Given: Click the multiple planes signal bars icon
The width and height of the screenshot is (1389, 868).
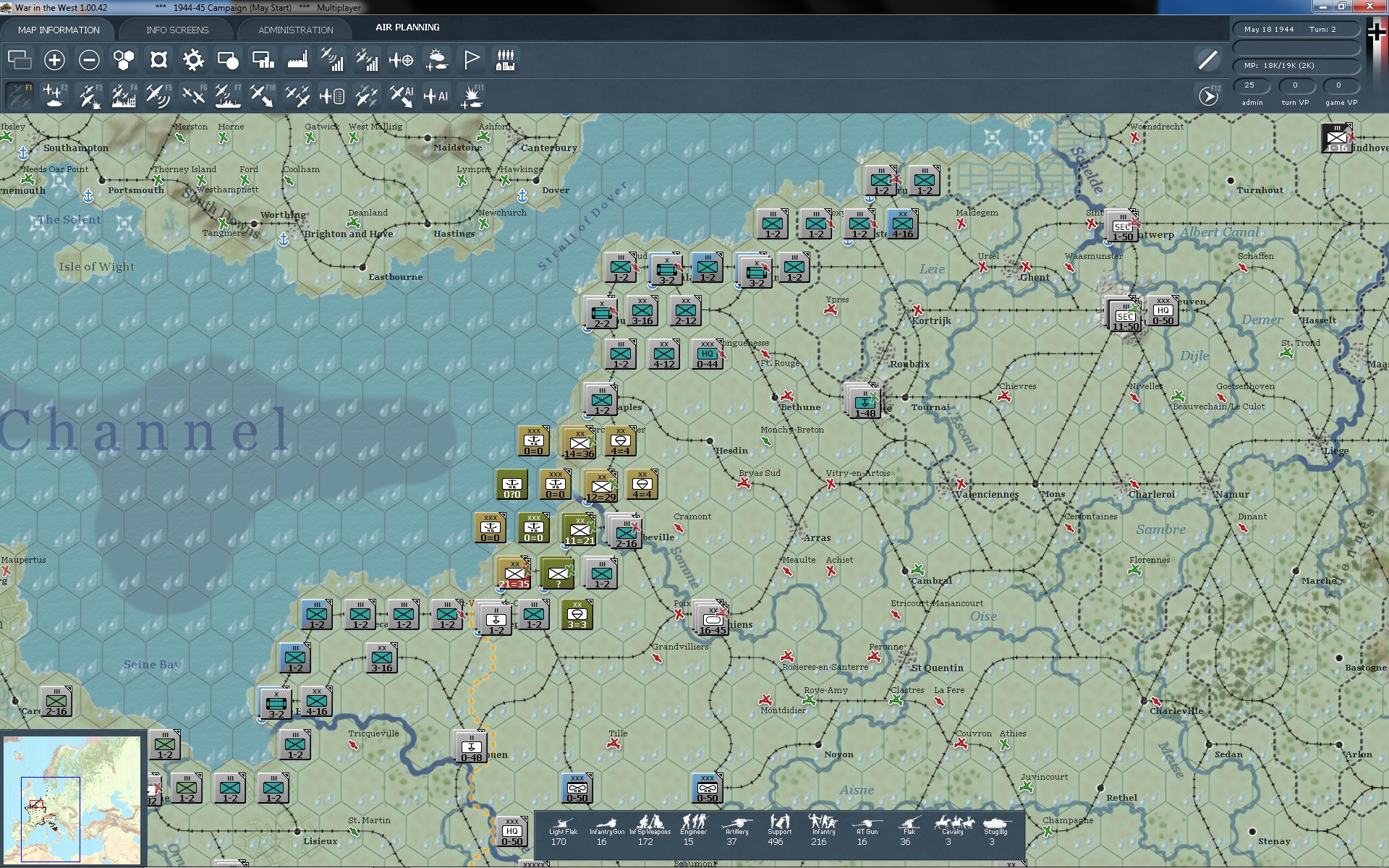Looking at the screenshot, I should (x=367, y=60).
